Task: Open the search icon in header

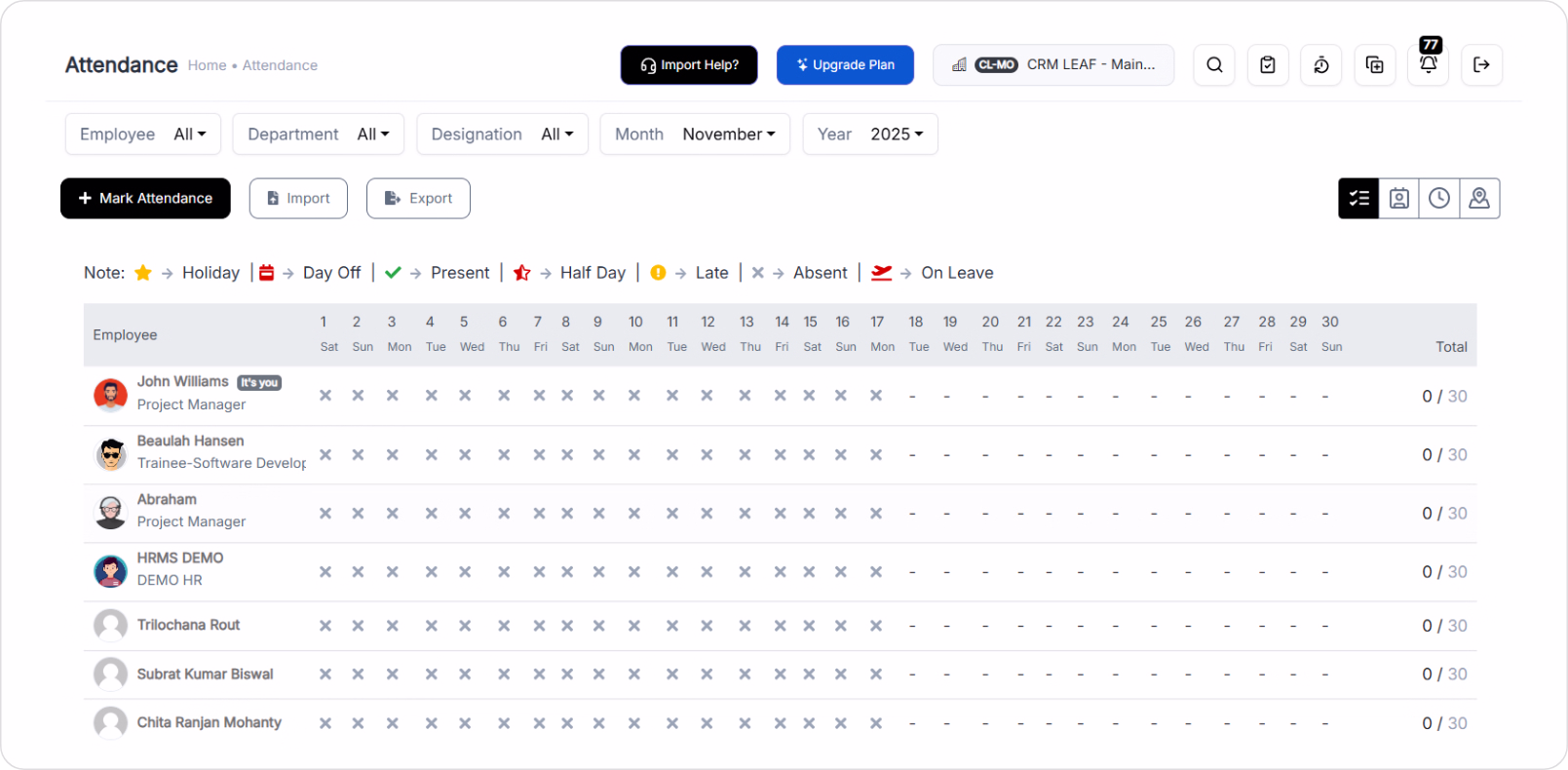Action: tap(1214, 65)
